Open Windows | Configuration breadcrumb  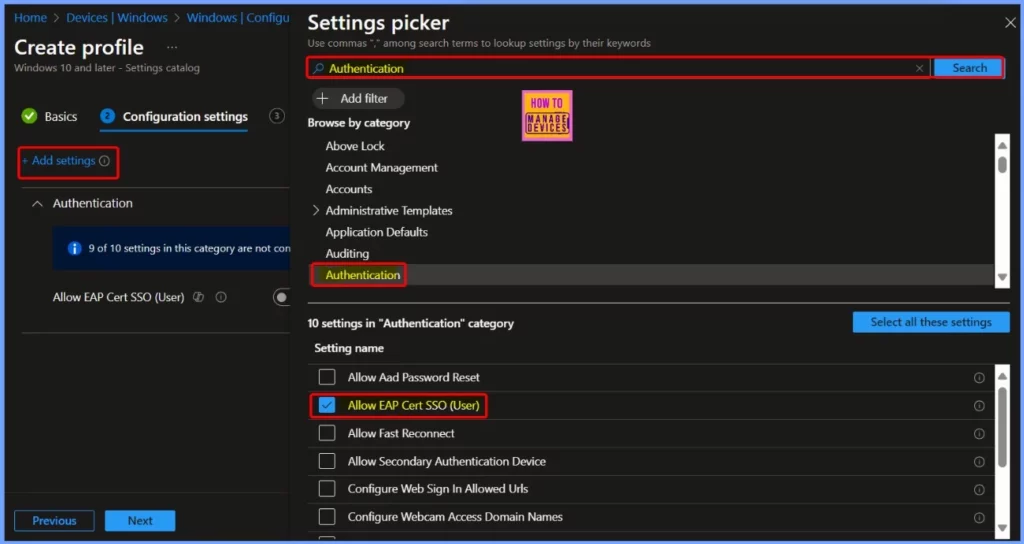(238, 18)
